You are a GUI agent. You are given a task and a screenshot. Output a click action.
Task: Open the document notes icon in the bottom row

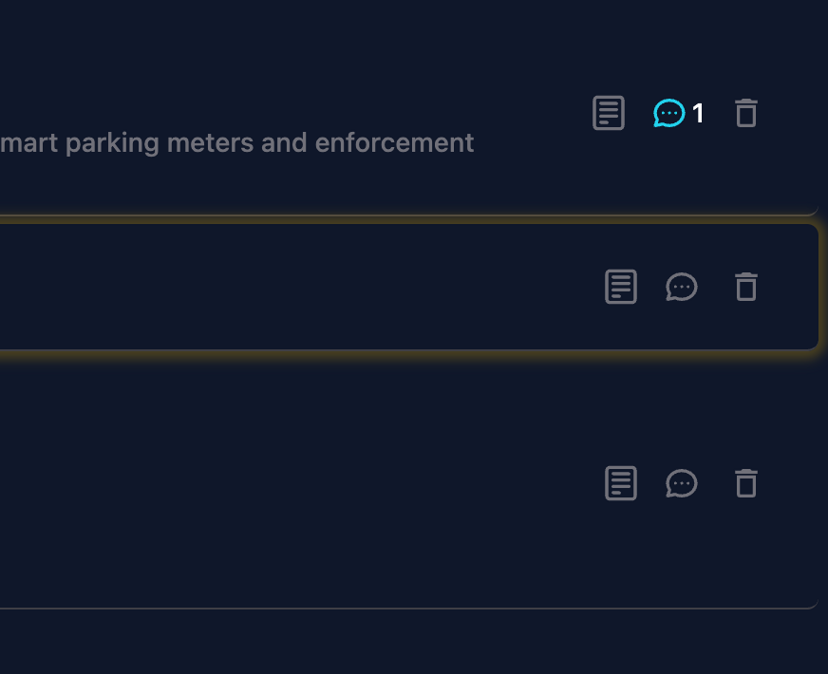[x=620, y=483]
